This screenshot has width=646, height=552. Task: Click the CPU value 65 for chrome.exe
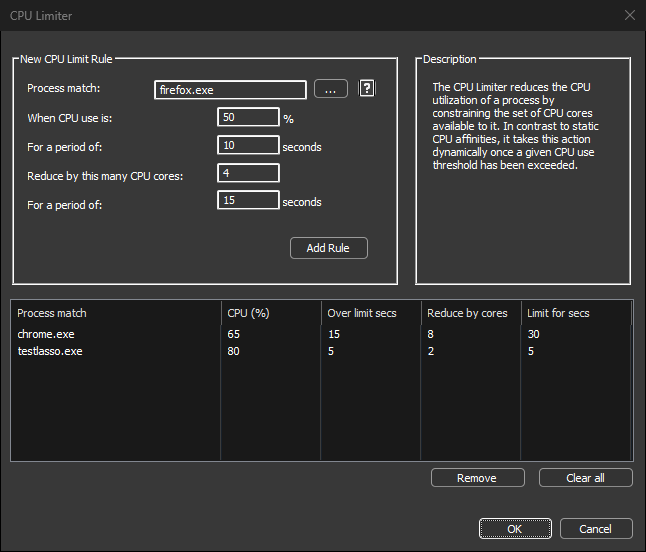(234, 334)
